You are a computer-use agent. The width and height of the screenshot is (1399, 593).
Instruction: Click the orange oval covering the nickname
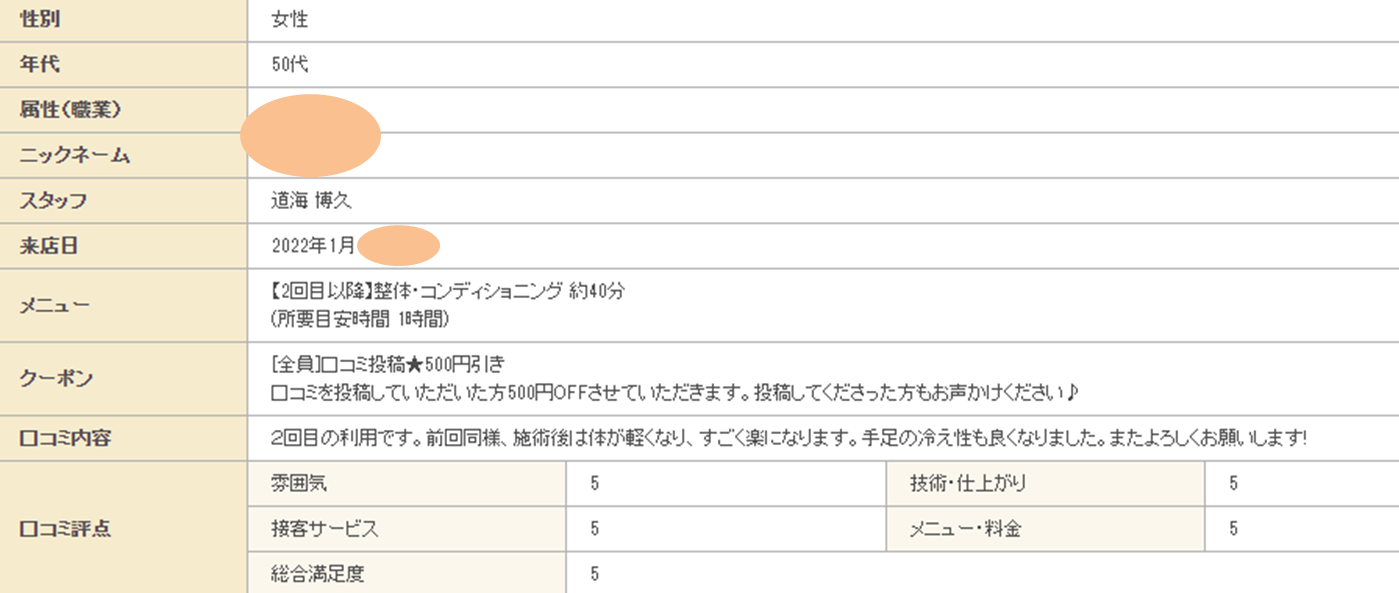311,136
